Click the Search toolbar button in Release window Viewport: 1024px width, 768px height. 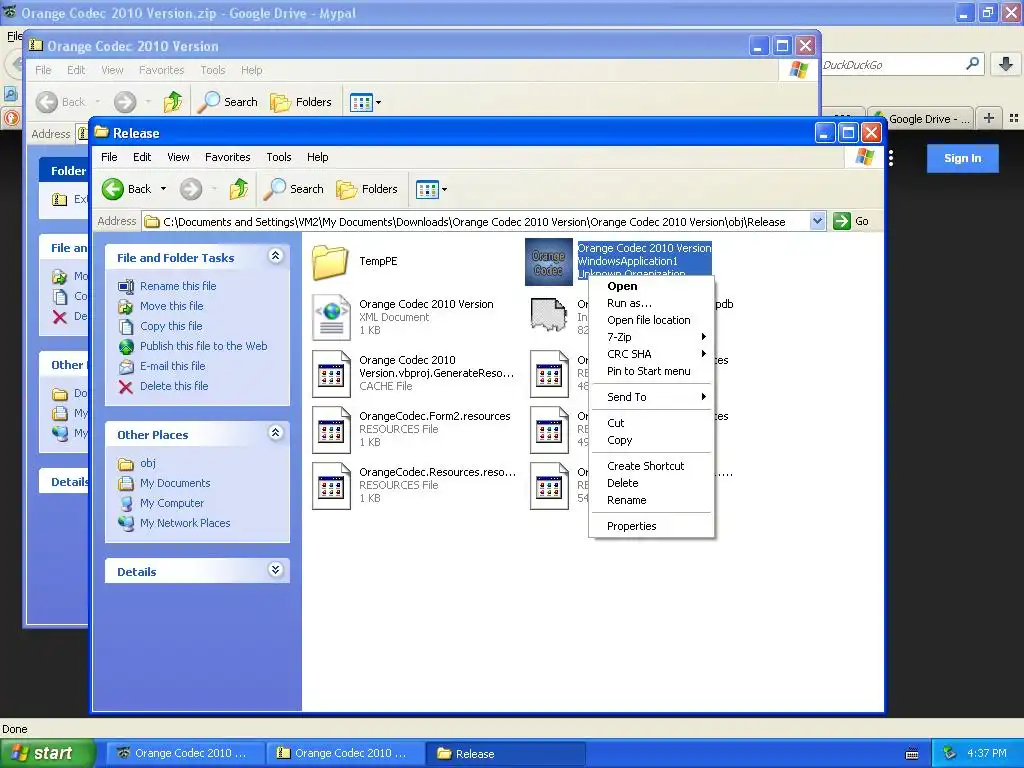(293, 189)
